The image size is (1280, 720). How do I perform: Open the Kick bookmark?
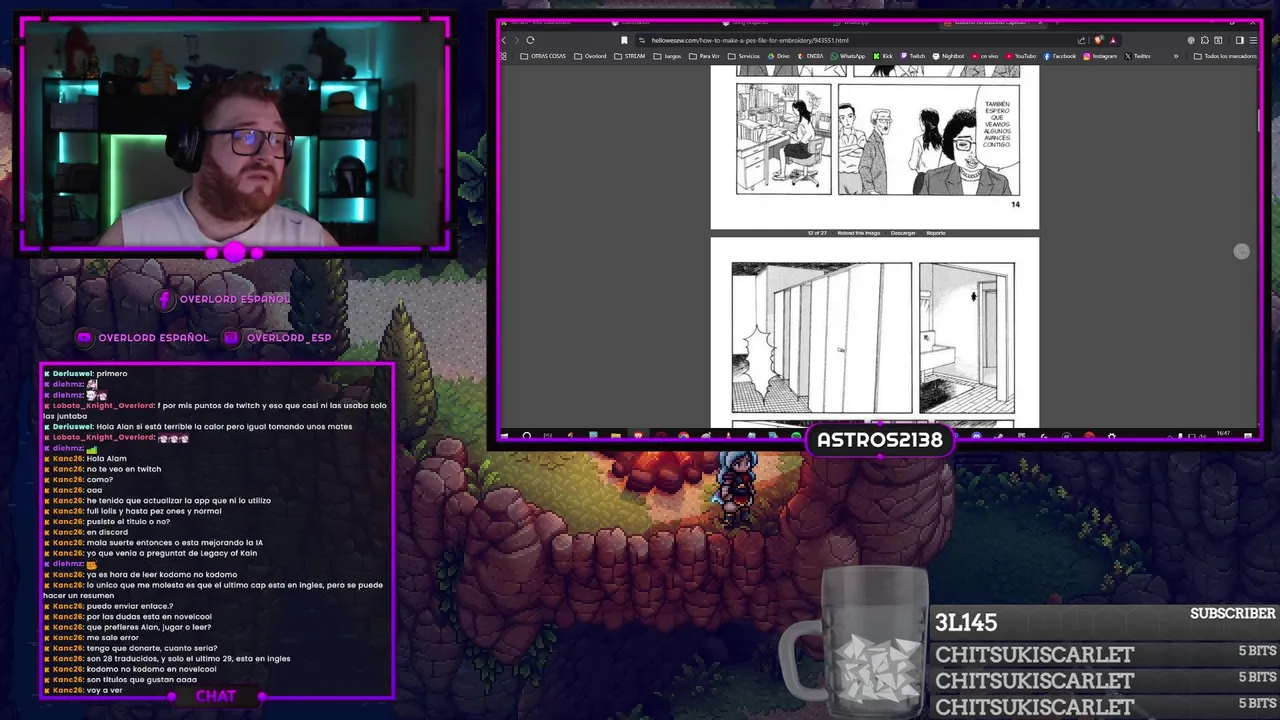pyautogui.click(x=883, y=56)
